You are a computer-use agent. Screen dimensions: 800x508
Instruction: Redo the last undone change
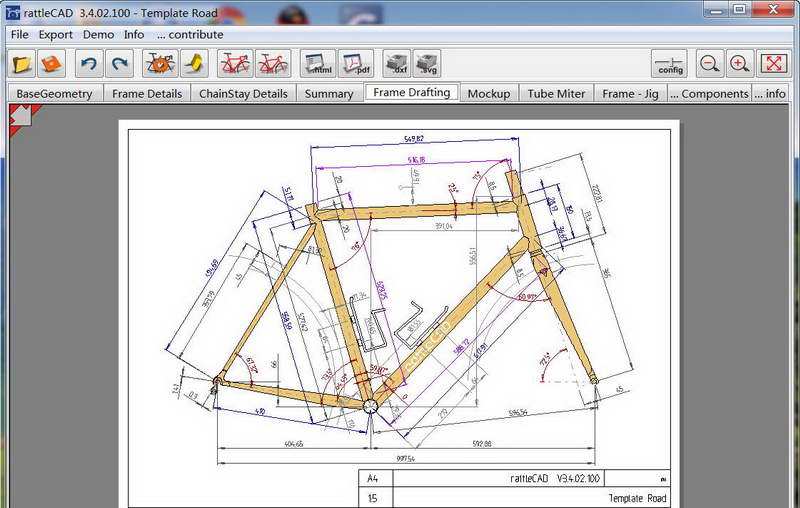coord(119,64)
